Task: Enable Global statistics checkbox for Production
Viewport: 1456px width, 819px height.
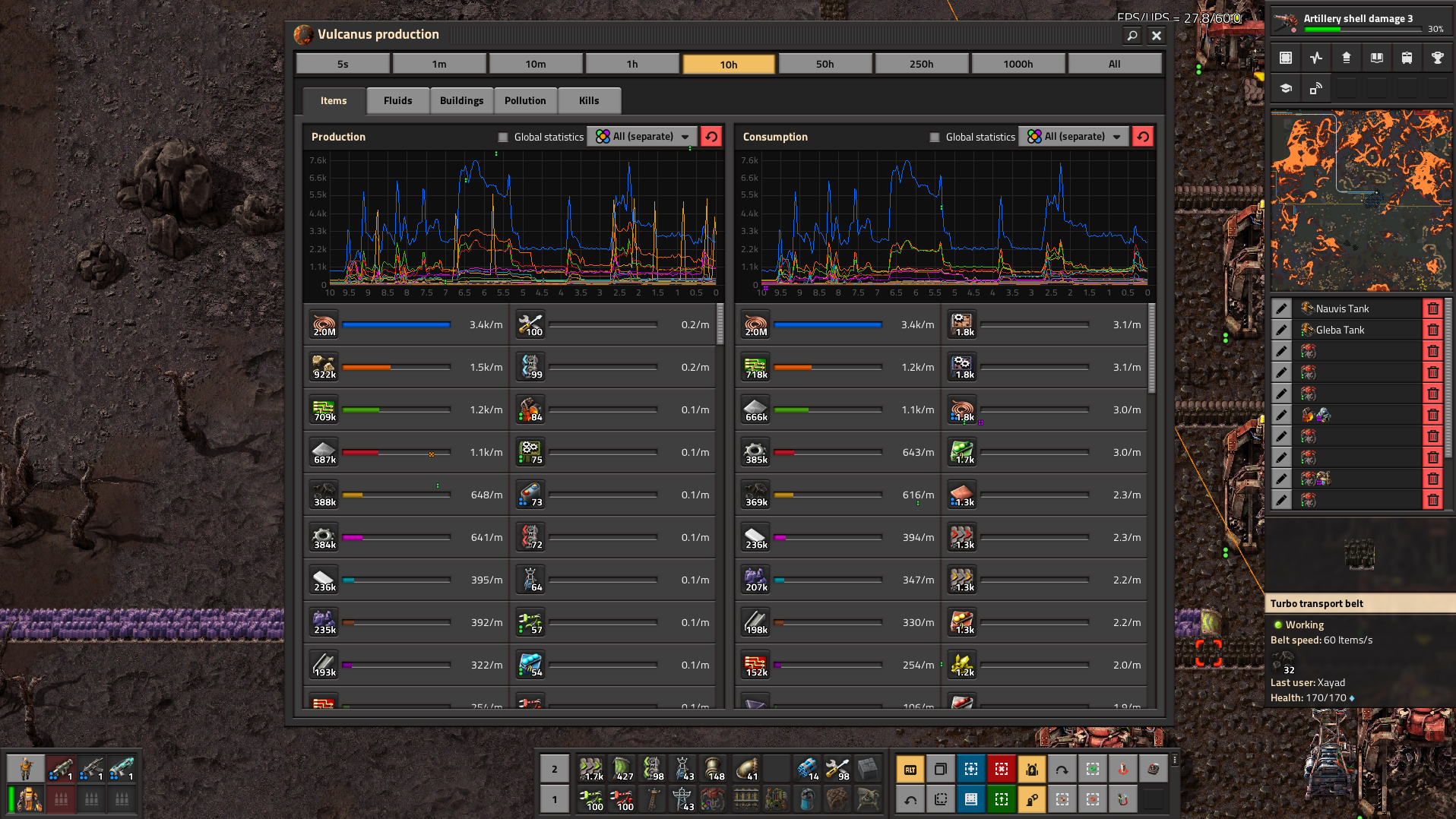Action: pyautogui.click(x=502, y=138)
